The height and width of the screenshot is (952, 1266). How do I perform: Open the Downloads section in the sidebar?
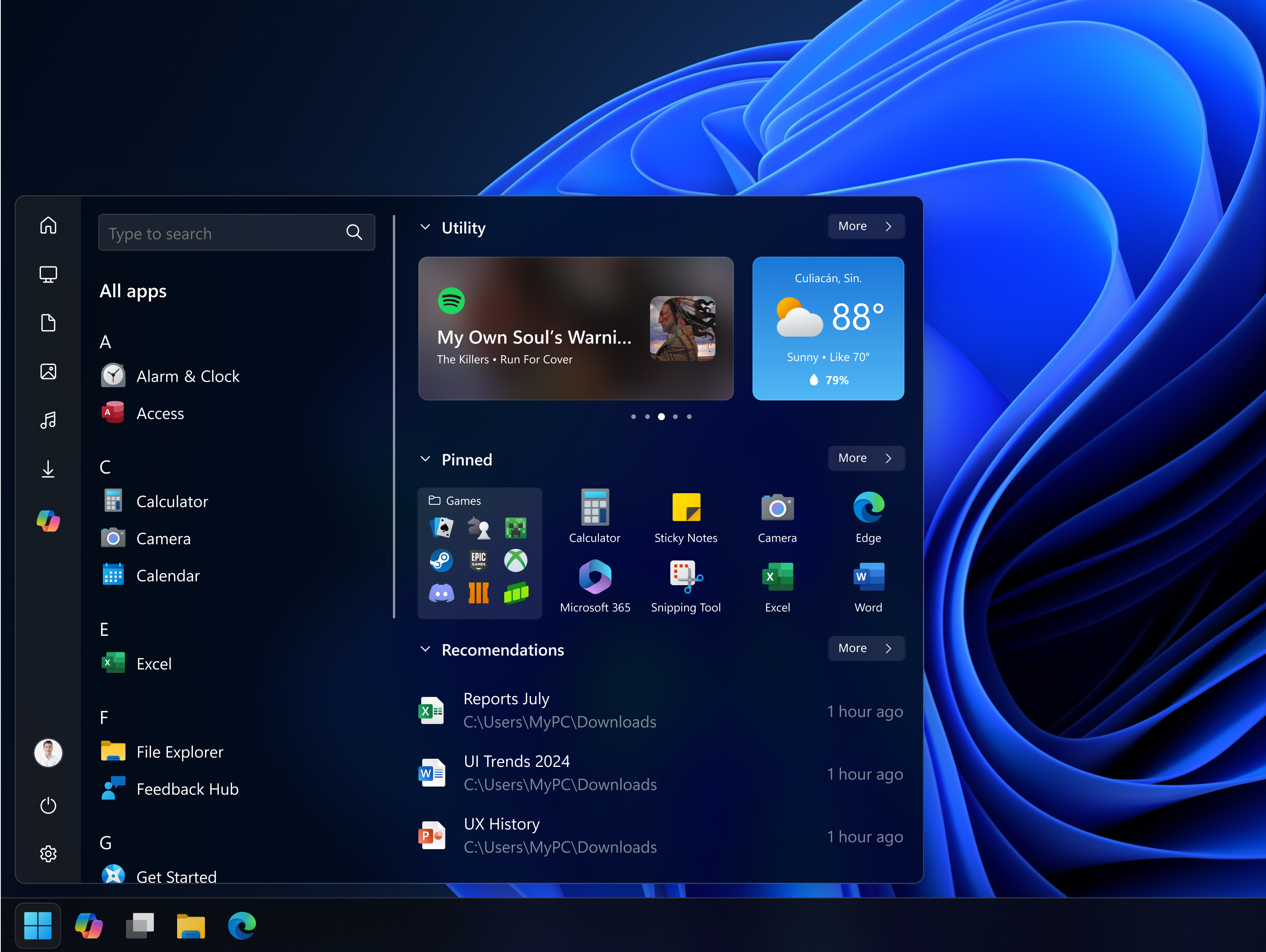click(x=48, y=470)
